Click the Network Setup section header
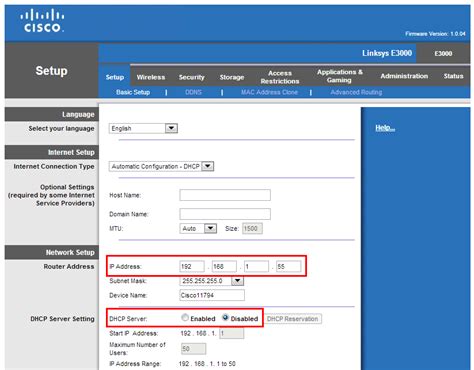The image size is (474, 370). (52, 252)
